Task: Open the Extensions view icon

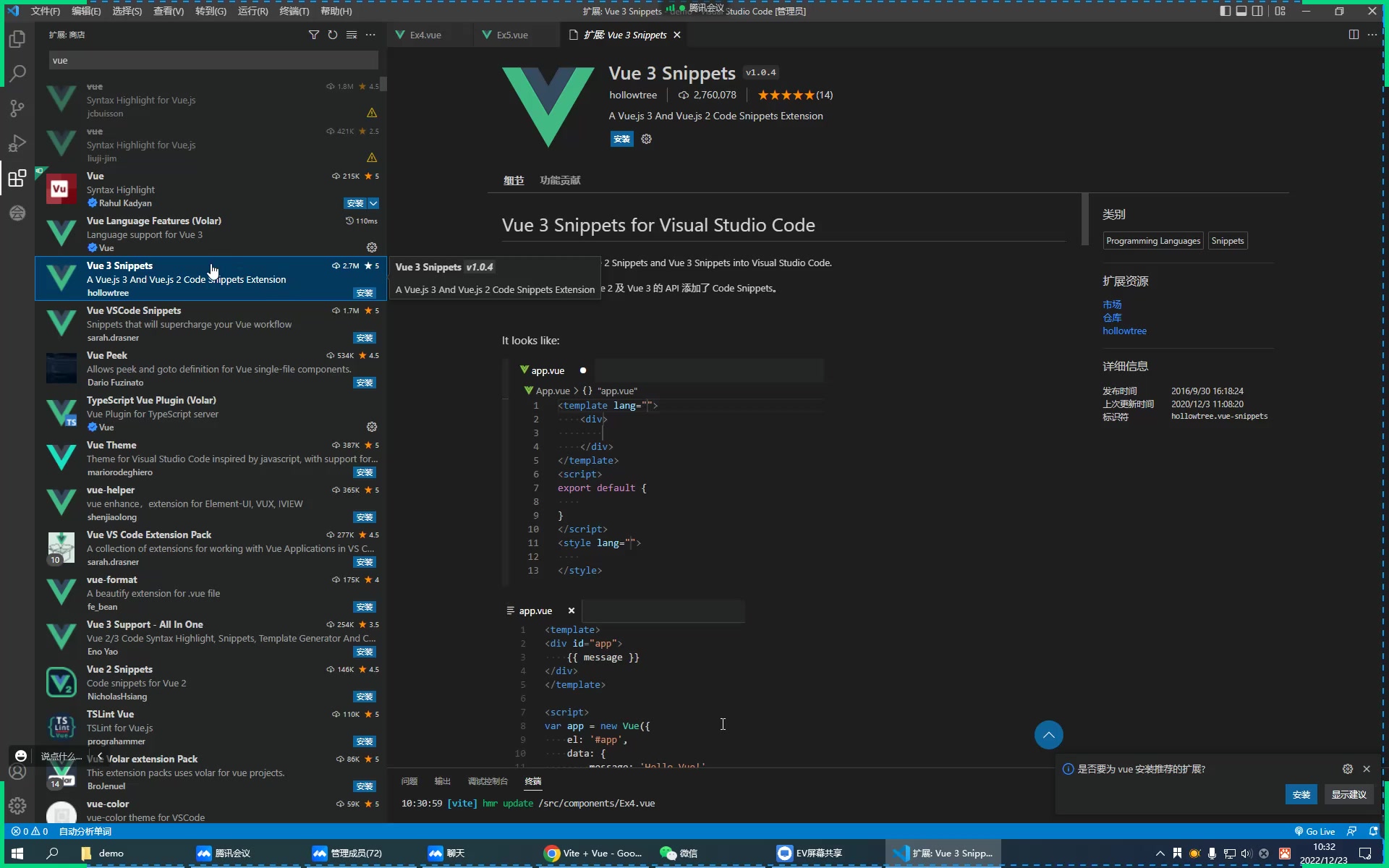Action: (x=17, y=178)
